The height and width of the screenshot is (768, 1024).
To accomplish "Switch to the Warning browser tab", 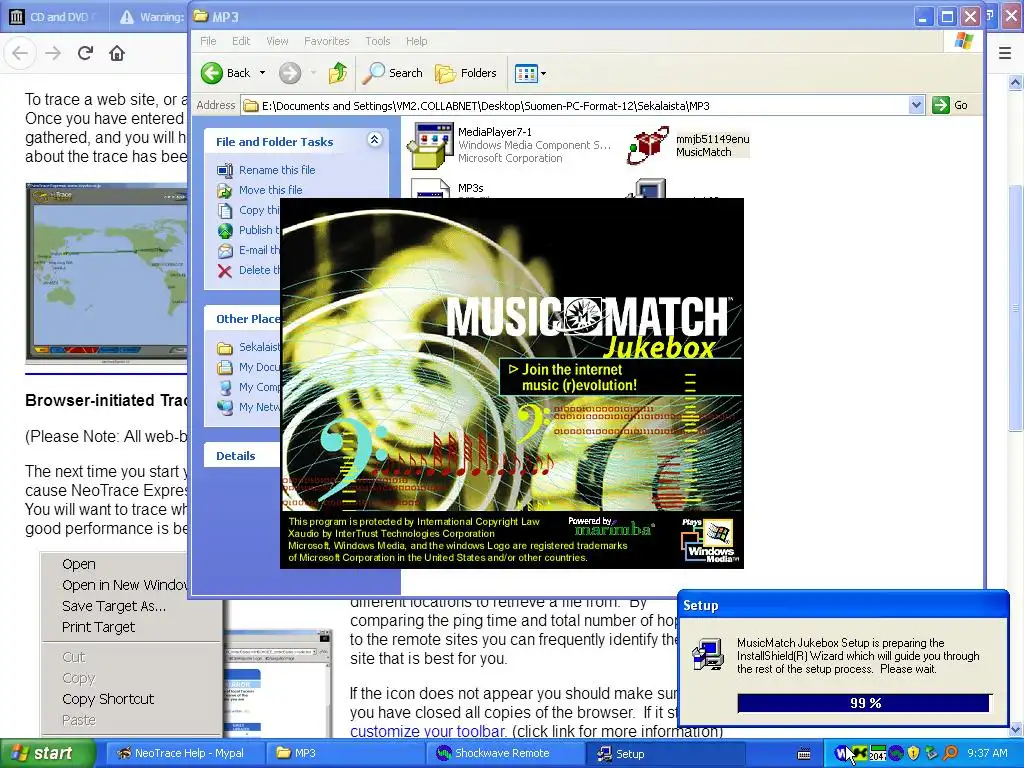I will coord(150,16).
